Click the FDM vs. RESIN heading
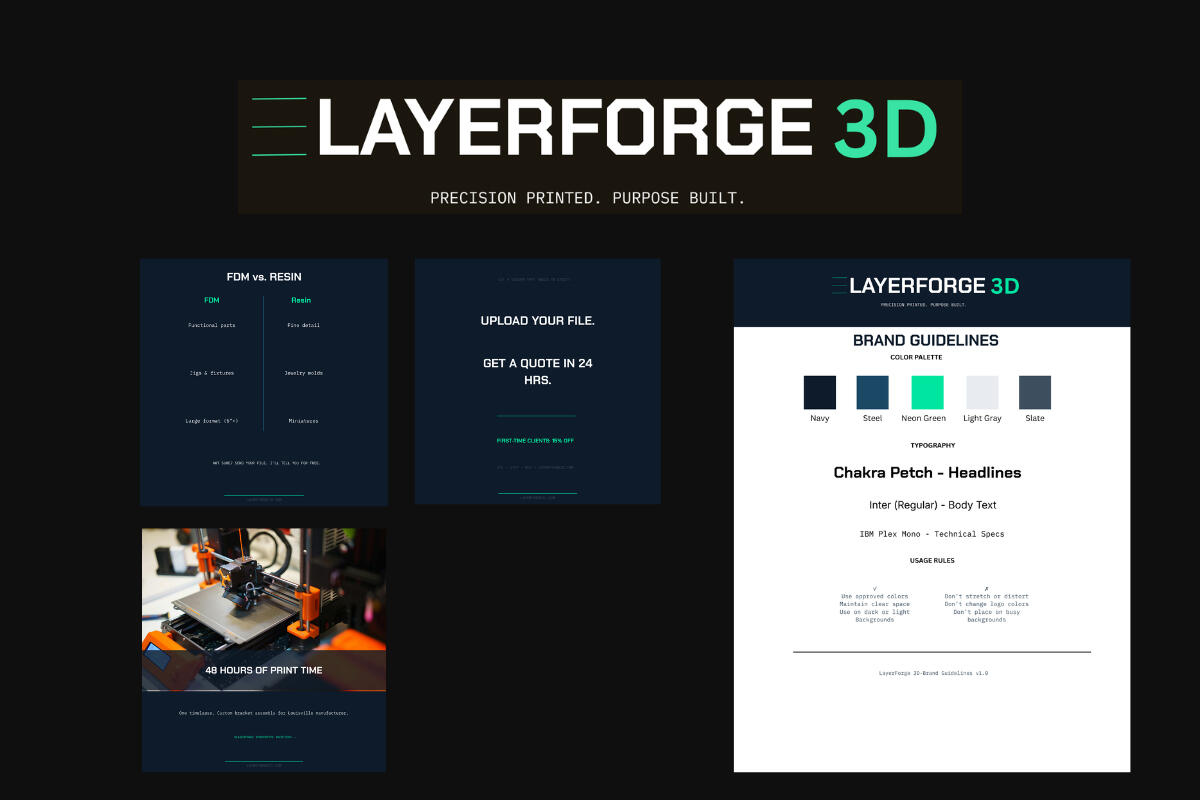1200x800 pixels. 264,277
